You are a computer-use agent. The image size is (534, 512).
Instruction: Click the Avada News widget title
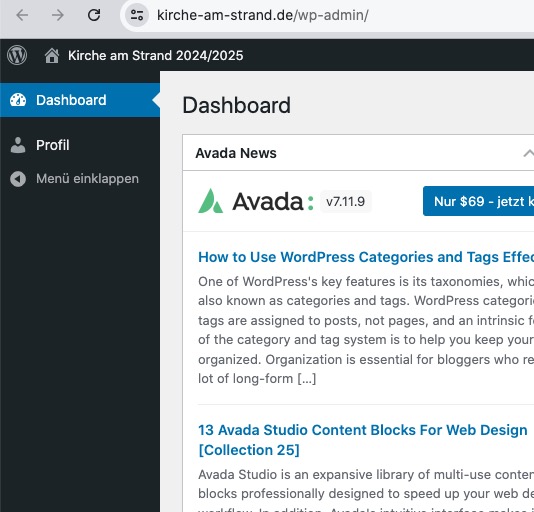pos(236,153)
